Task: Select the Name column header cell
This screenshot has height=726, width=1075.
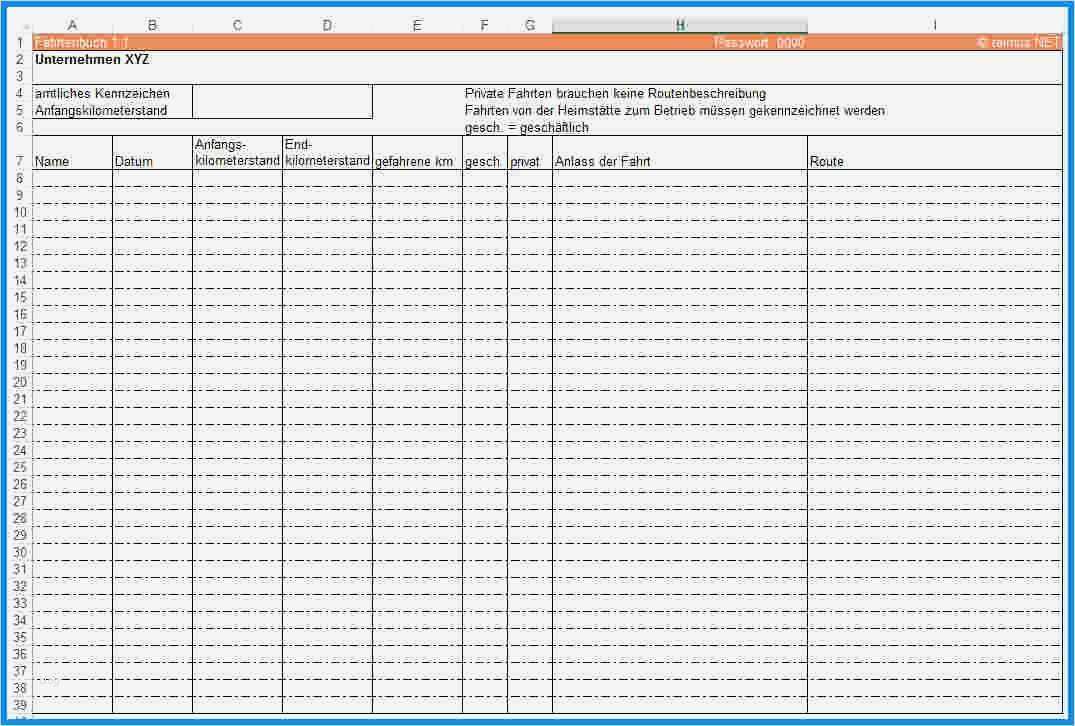Action: coord(52,161)
